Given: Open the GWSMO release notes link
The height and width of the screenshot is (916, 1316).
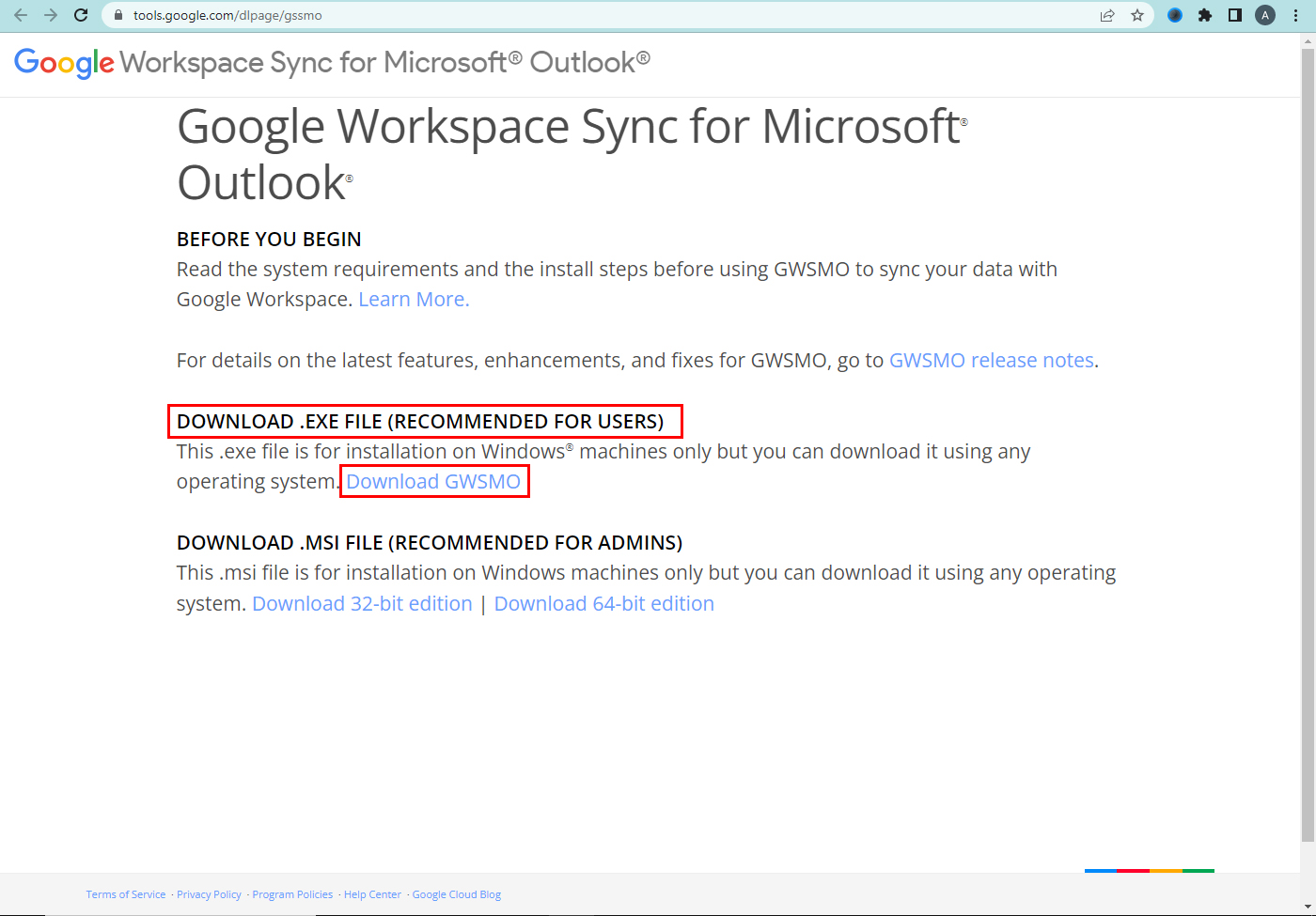Looking at the screenshot, I should (991, 361).
